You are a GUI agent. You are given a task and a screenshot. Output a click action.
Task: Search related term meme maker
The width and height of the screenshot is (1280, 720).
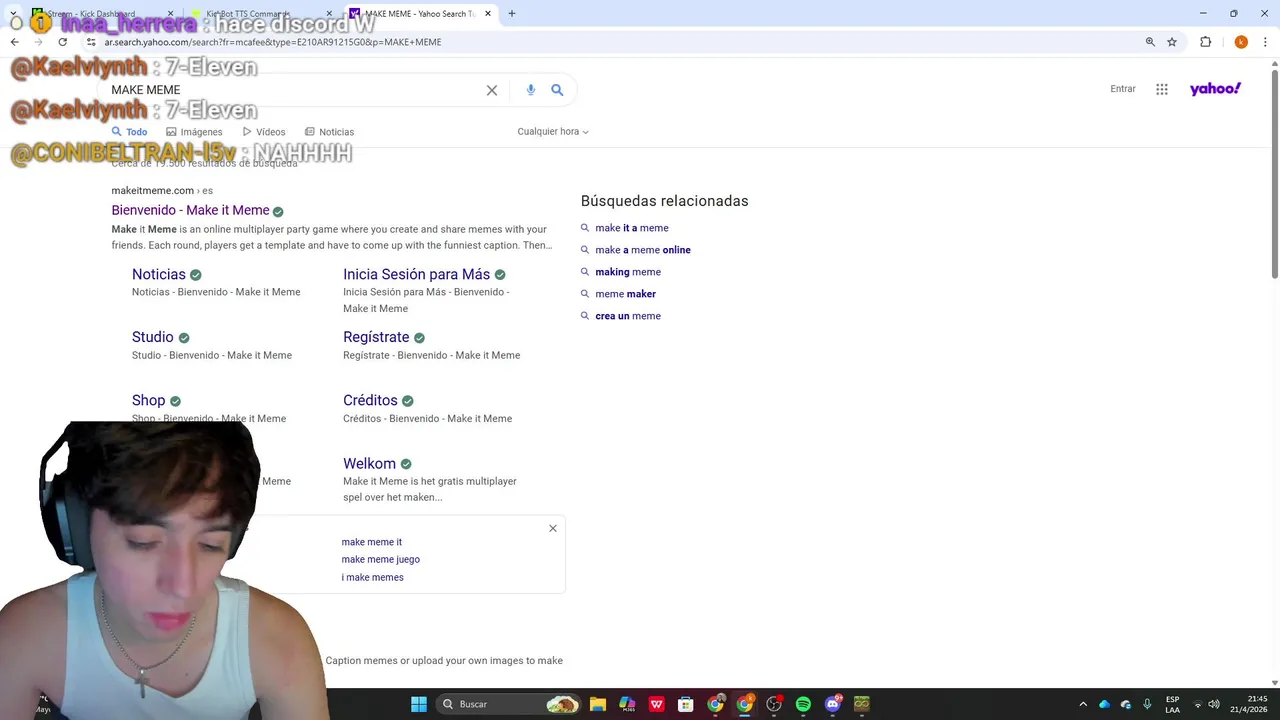(626, 294)
